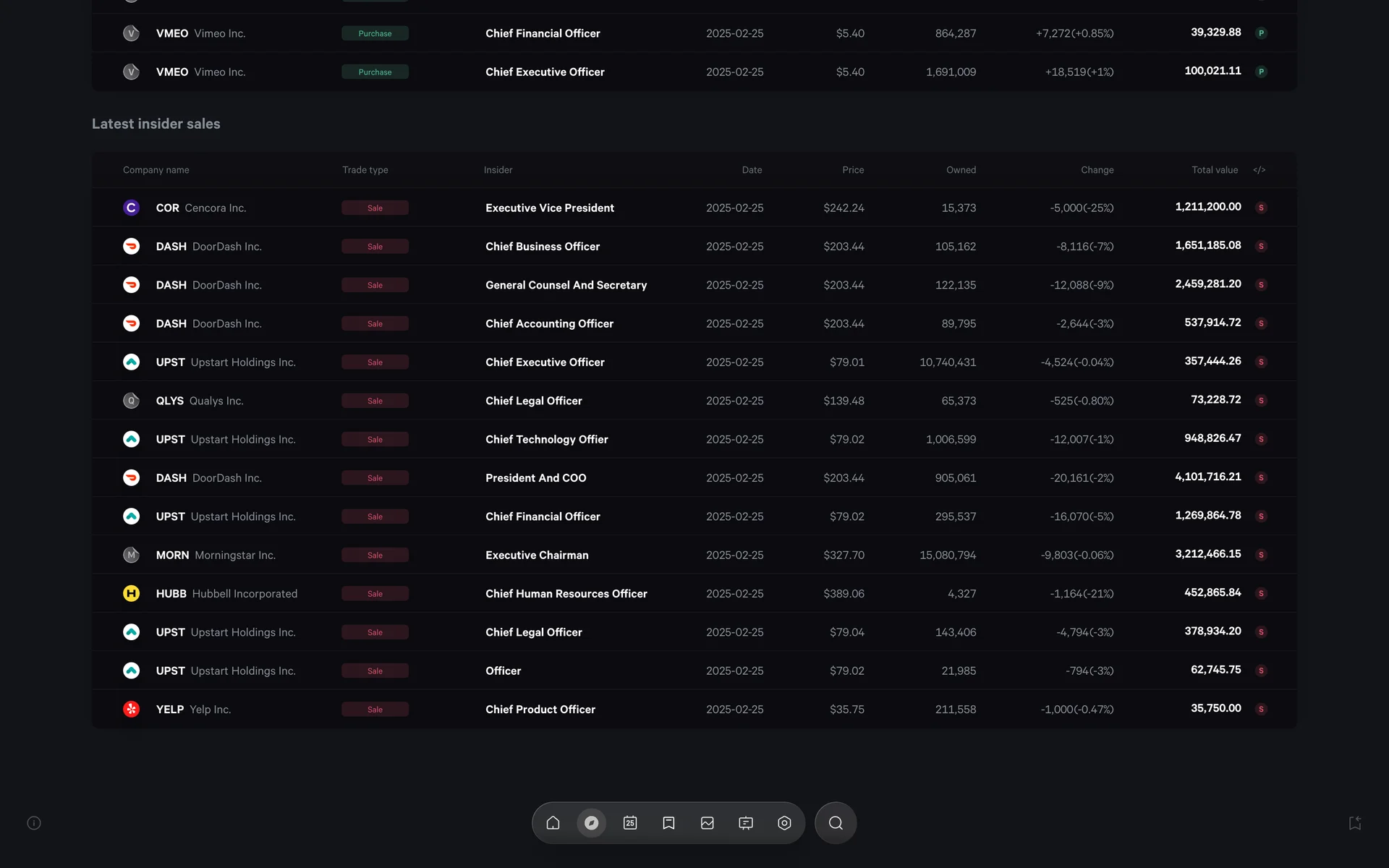This screenshot has width=1389, height=868.
Task: Open the chart image icon in dock
Action: (707, 822)
